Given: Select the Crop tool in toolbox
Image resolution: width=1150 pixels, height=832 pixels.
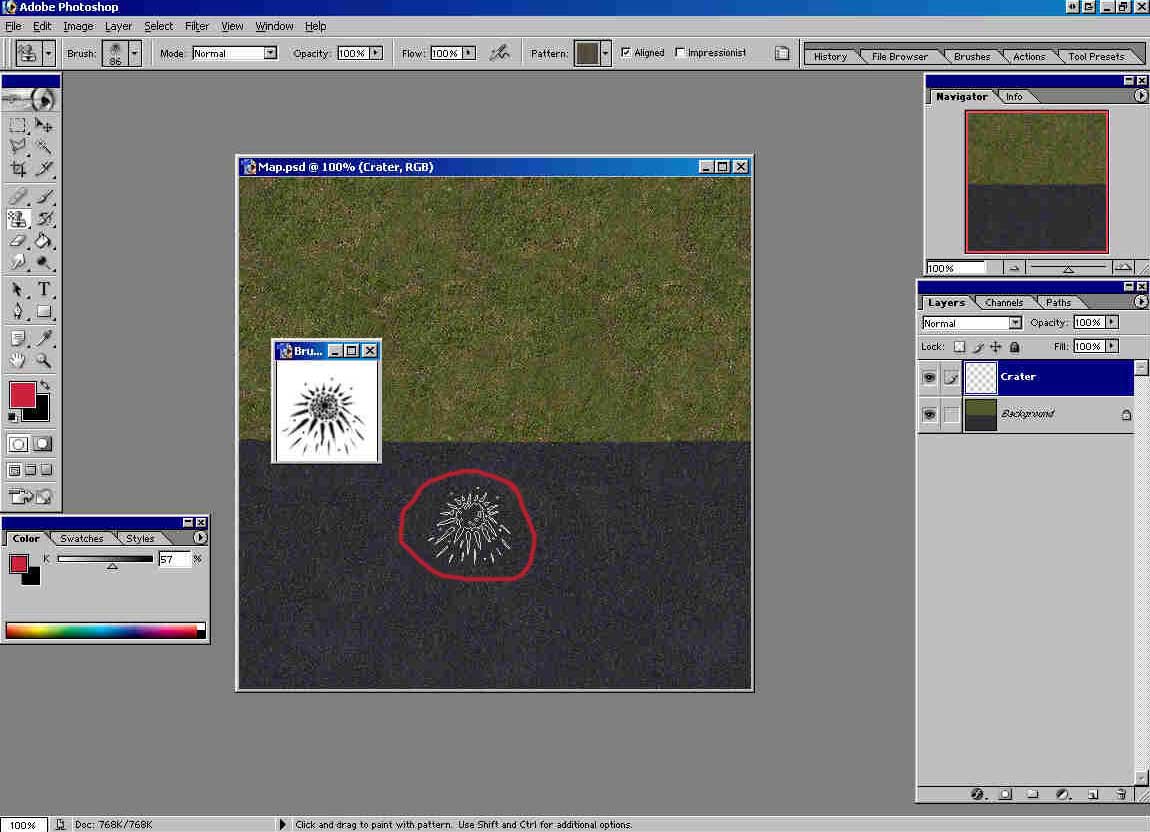Looking at the screenshot, I should pos(18,169).
